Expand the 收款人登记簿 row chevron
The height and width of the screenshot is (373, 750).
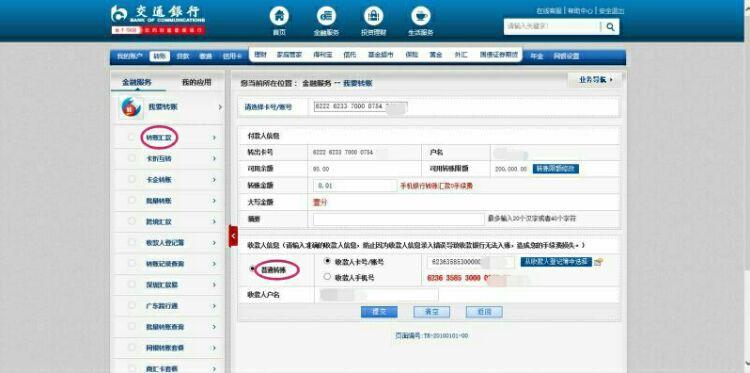tap(214, 243)
